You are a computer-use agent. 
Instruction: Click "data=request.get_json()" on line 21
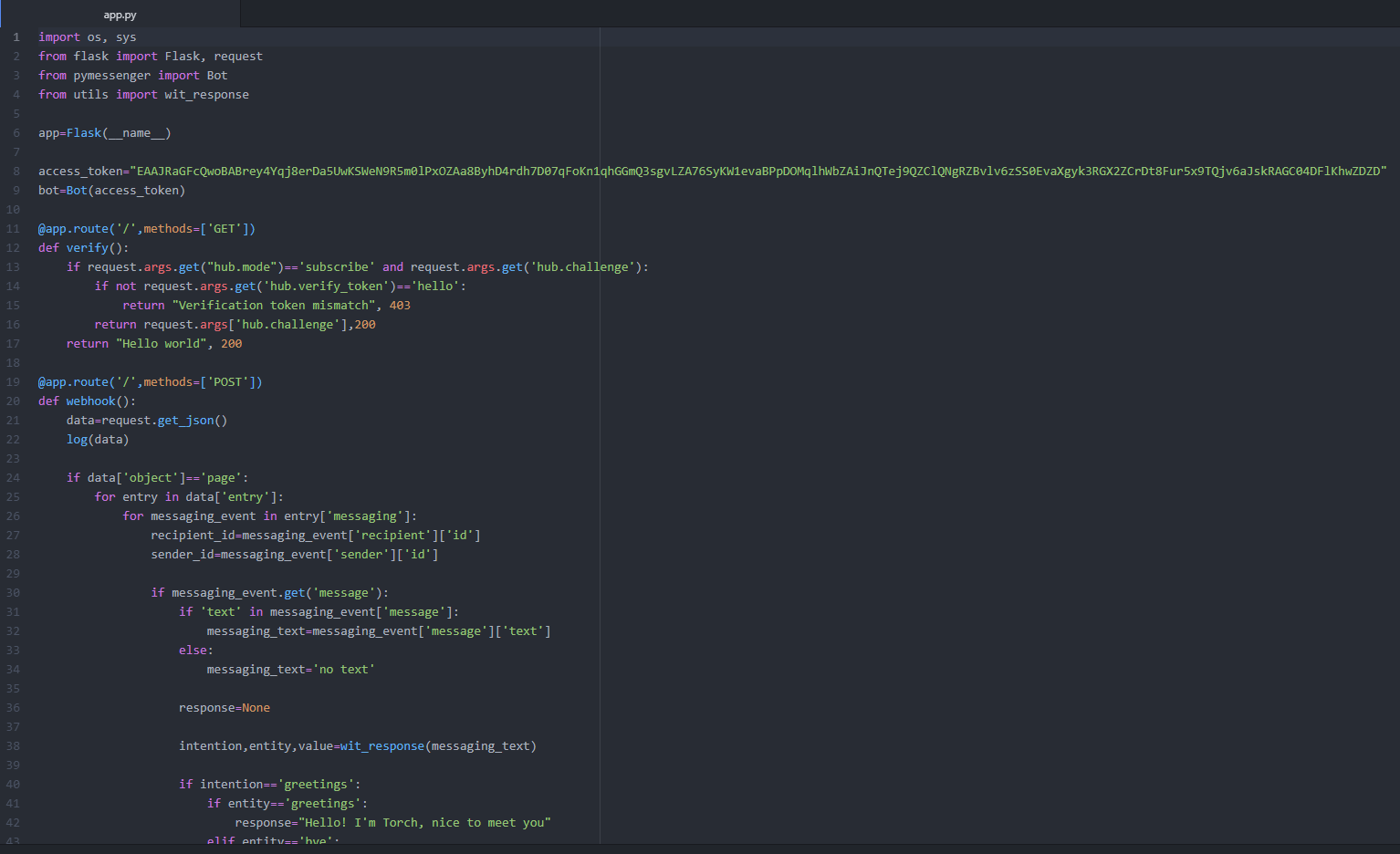point(147,421)
